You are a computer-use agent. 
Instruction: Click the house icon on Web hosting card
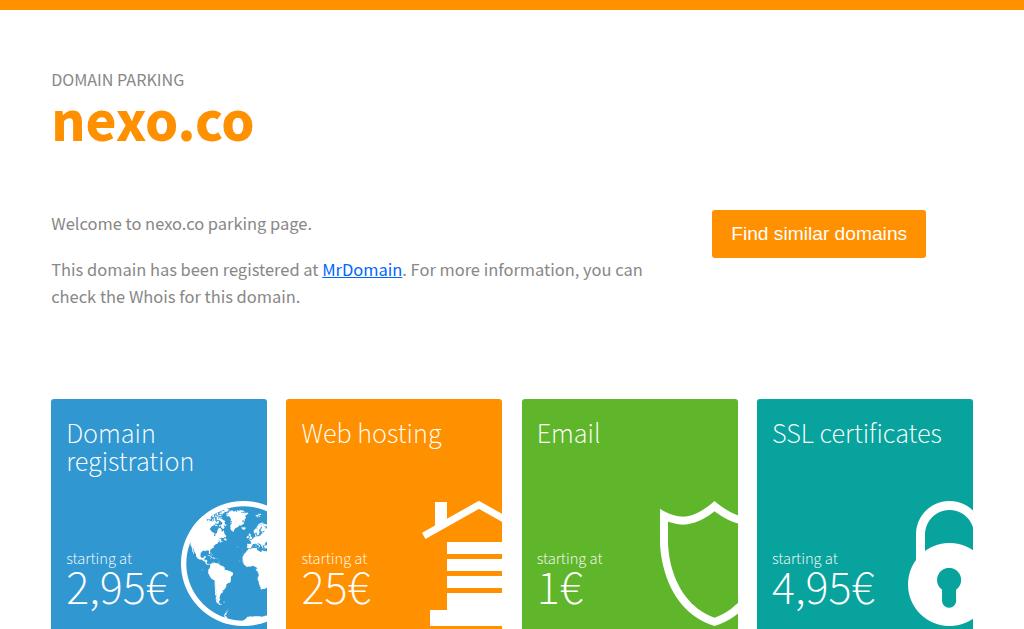[x=462, y=564]
